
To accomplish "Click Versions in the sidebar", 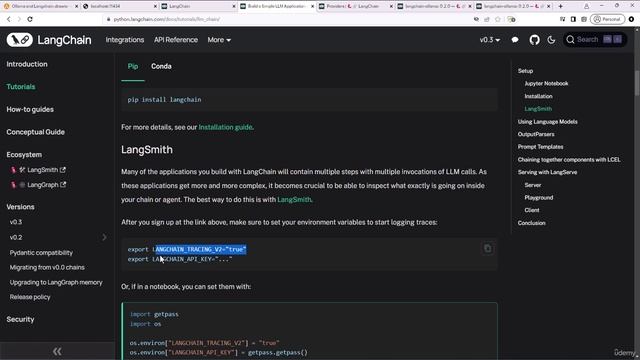I will 20,207.
